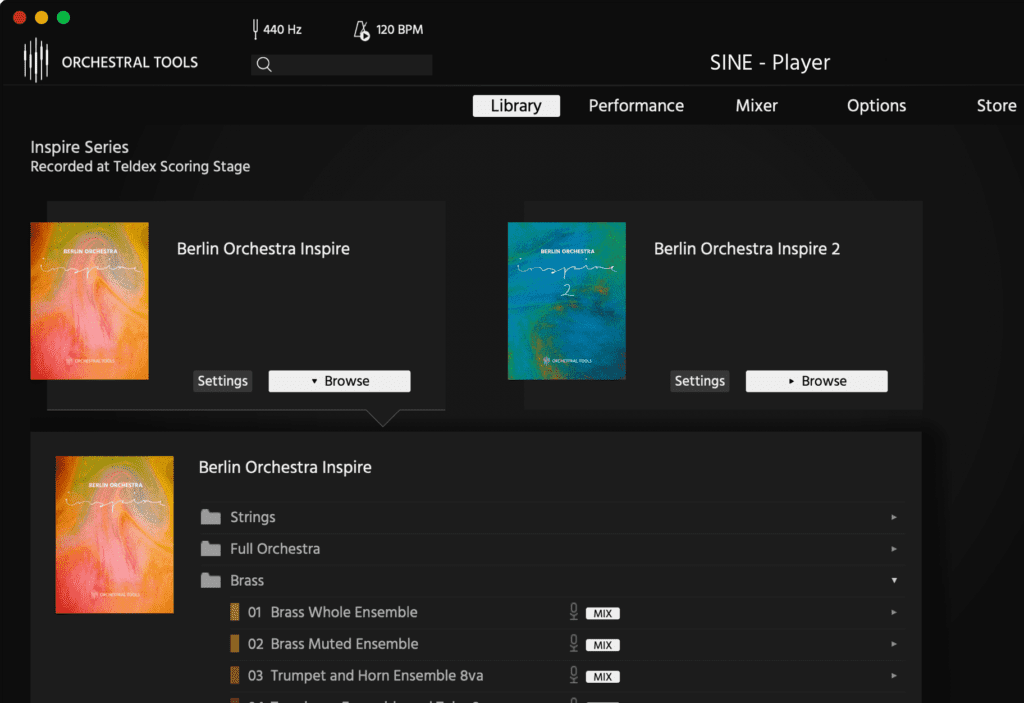Click the Orchestral Tools logo
The width and height of the screenshot is (1024, 703).
pos(36,60)
